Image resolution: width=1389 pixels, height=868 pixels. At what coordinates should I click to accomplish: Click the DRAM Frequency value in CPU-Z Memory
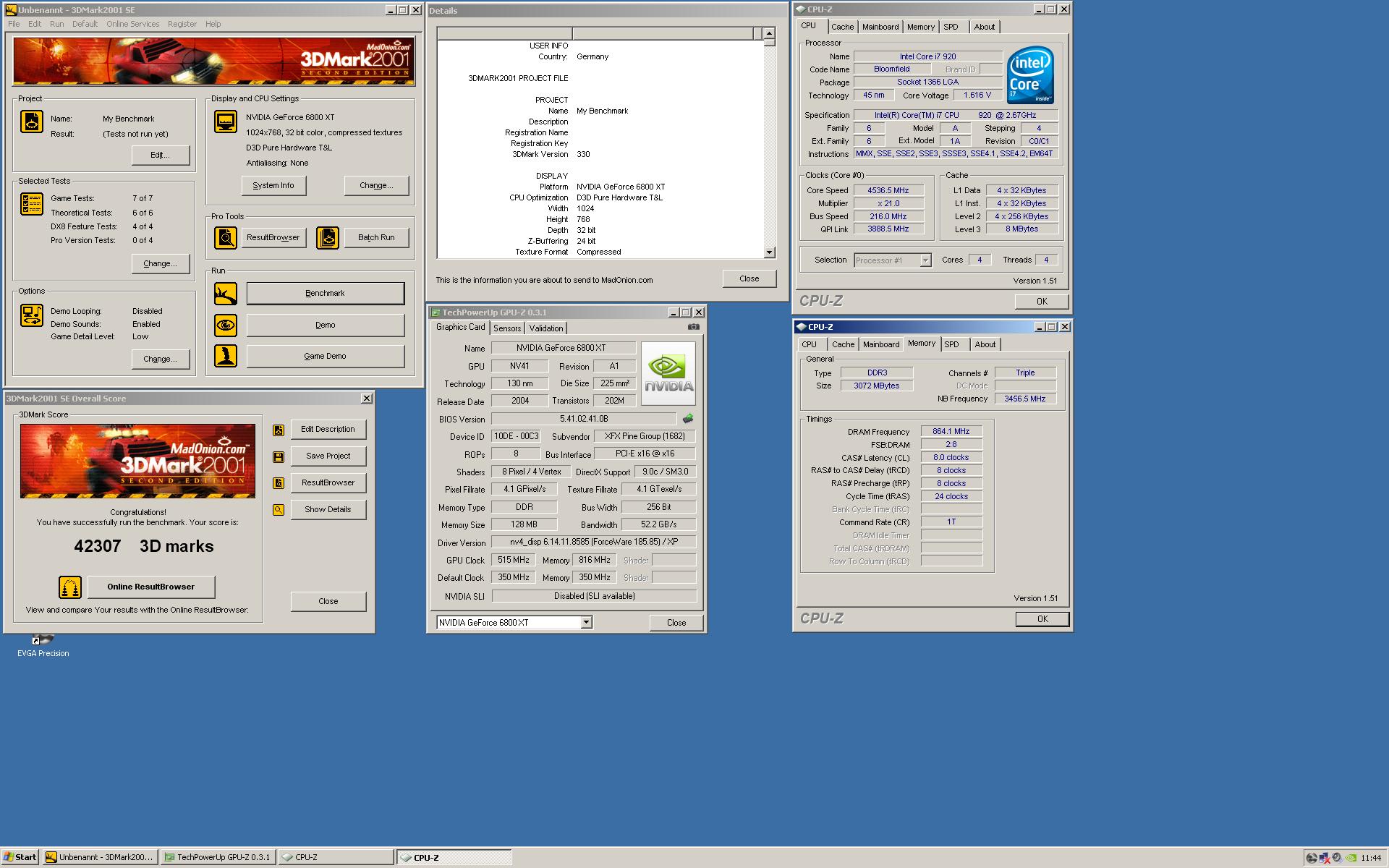(x=951, y=431)
